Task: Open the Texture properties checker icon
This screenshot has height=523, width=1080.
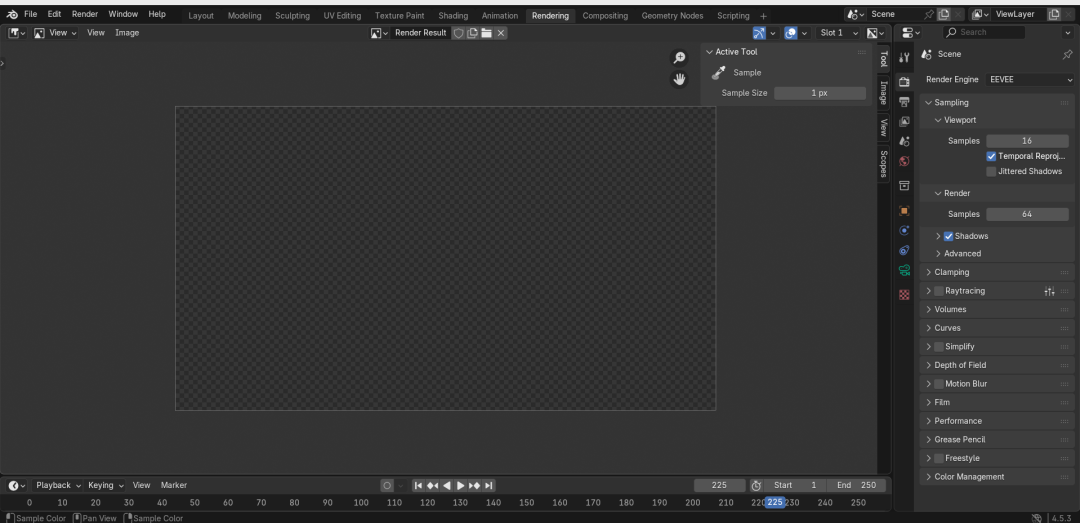Action: [904, 295]
